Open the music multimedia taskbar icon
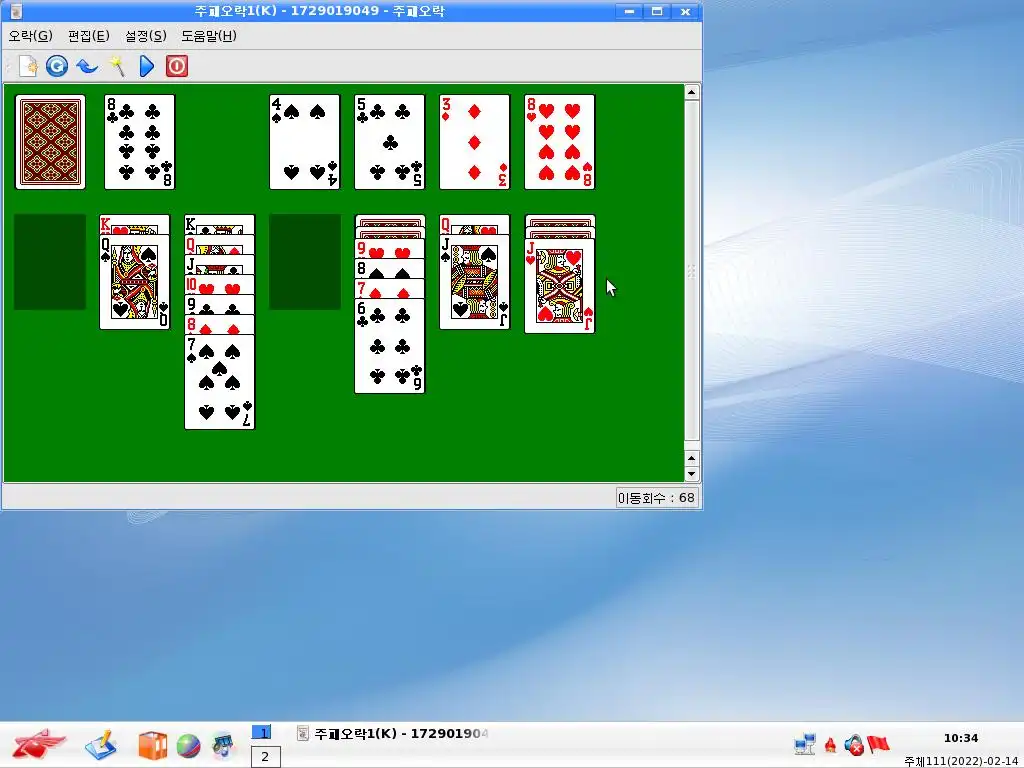The height and width of the screenshot is (768, 1024). [x=223, y=746]
